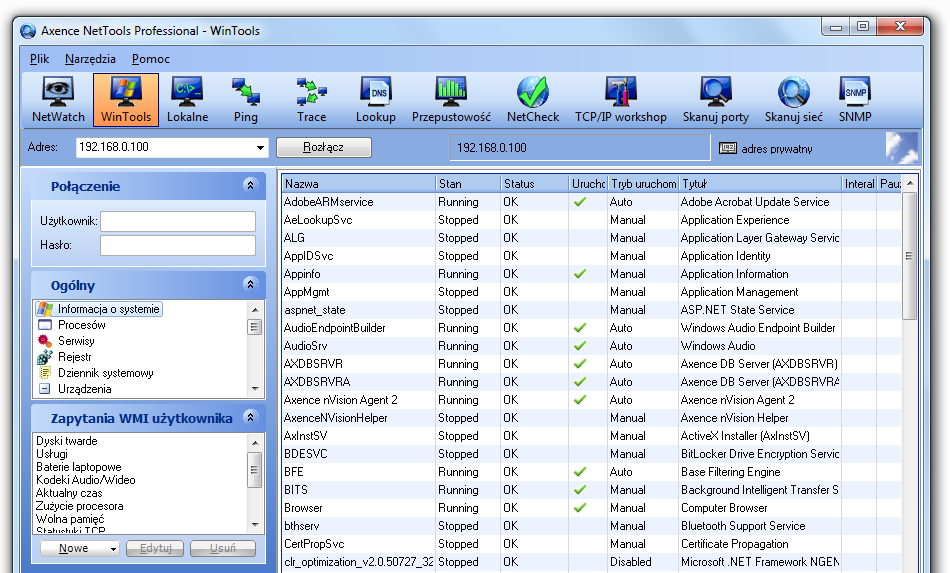Click the Edytuj button
The width and height of the screenshot is (950, 573).
pos(156,548)
